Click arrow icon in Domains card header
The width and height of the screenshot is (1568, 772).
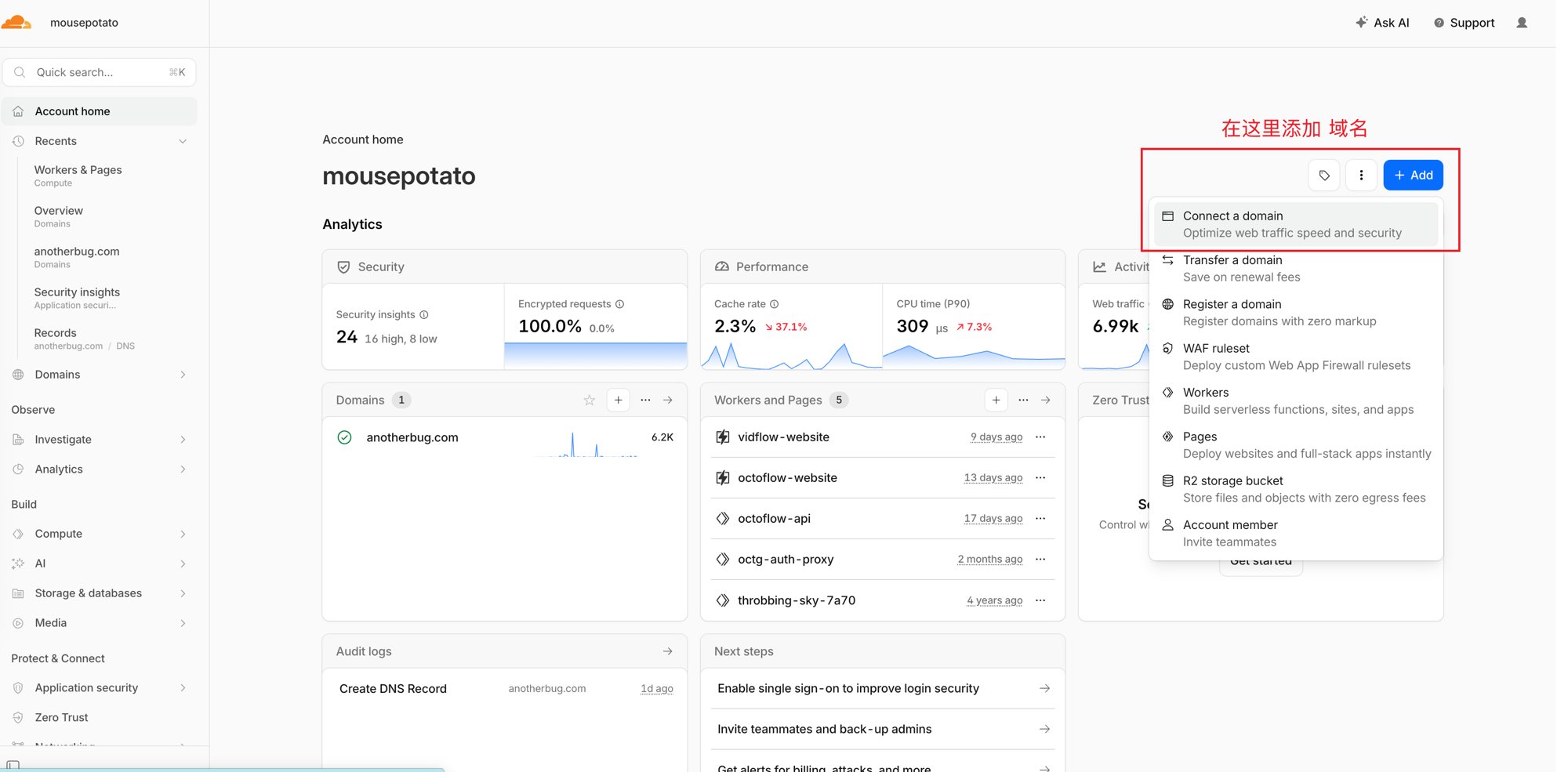pos(668,400)
